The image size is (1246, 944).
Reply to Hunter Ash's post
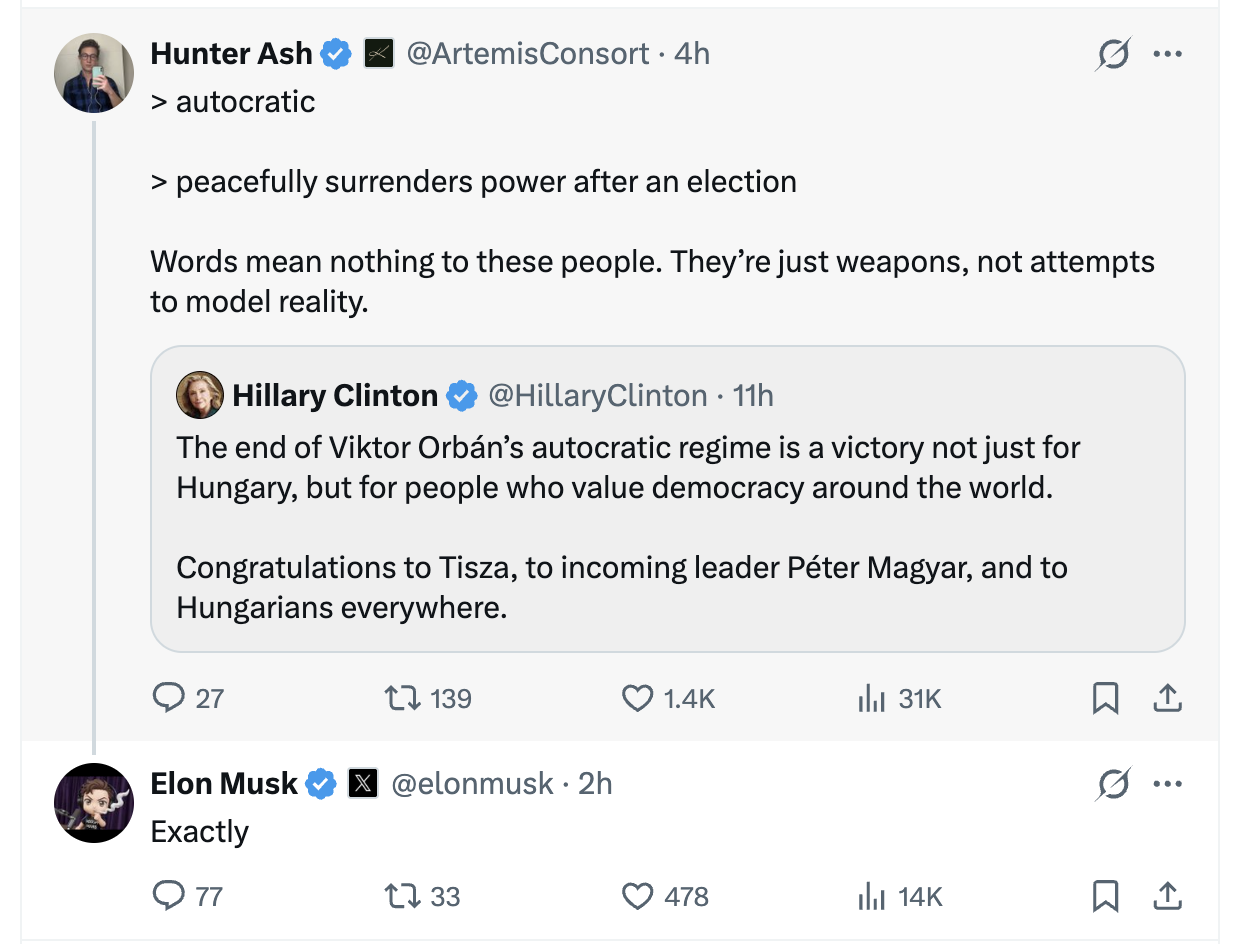click(168, 697)
